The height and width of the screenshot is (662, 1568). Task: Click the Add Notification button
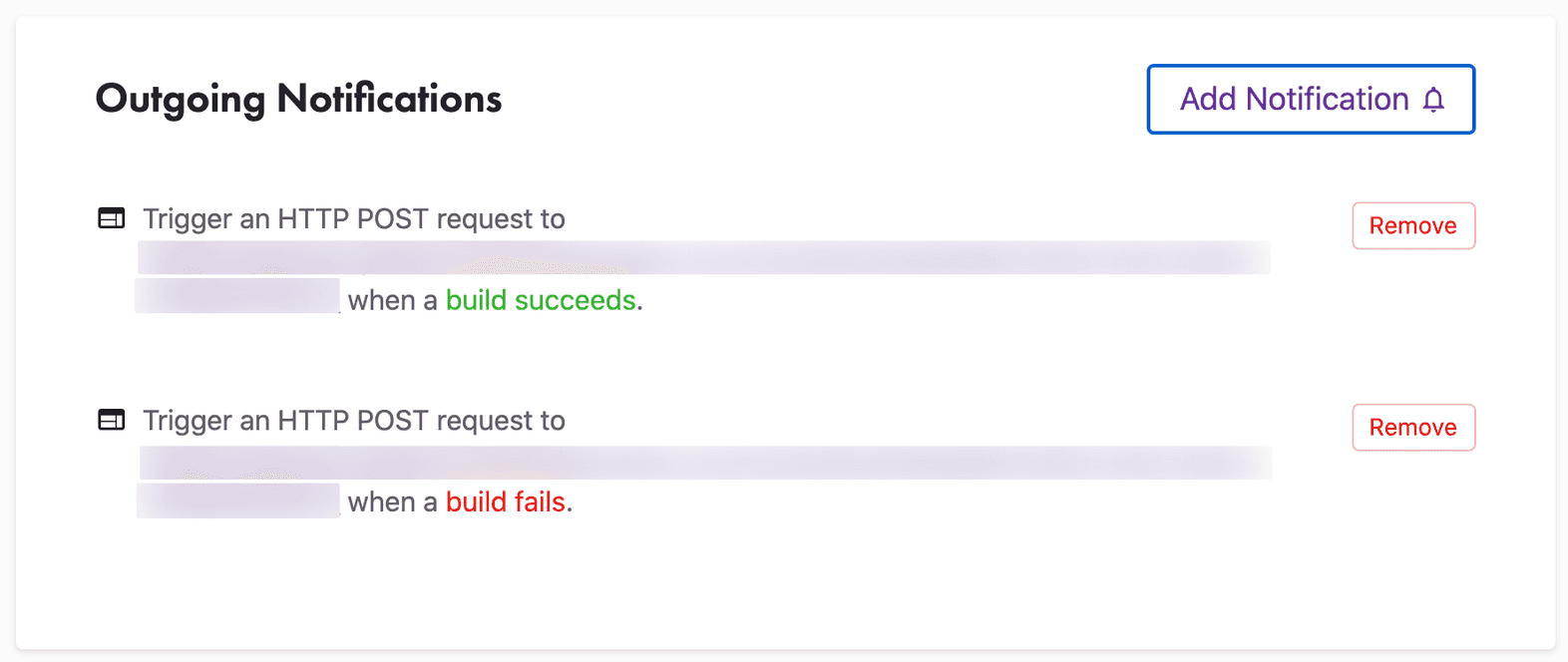click(1310, 99)
